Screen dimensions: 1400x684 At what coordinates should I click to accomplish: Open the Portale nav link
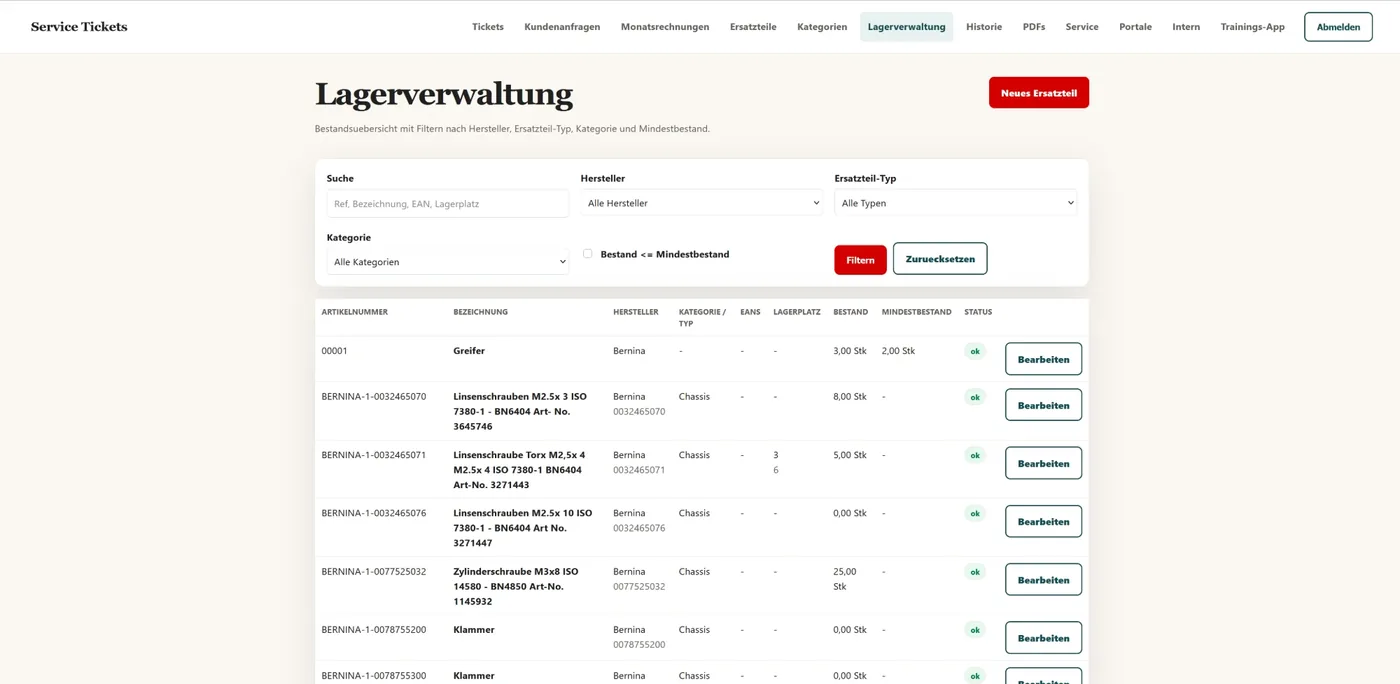[x=1136, y=27]
